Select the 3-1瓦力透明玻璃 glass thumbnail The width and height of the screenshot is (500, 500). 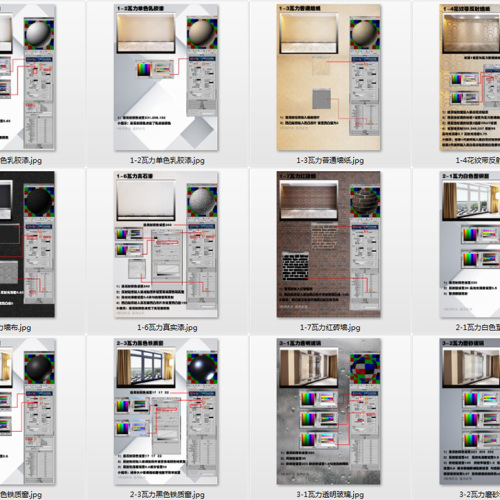point(329,411)
